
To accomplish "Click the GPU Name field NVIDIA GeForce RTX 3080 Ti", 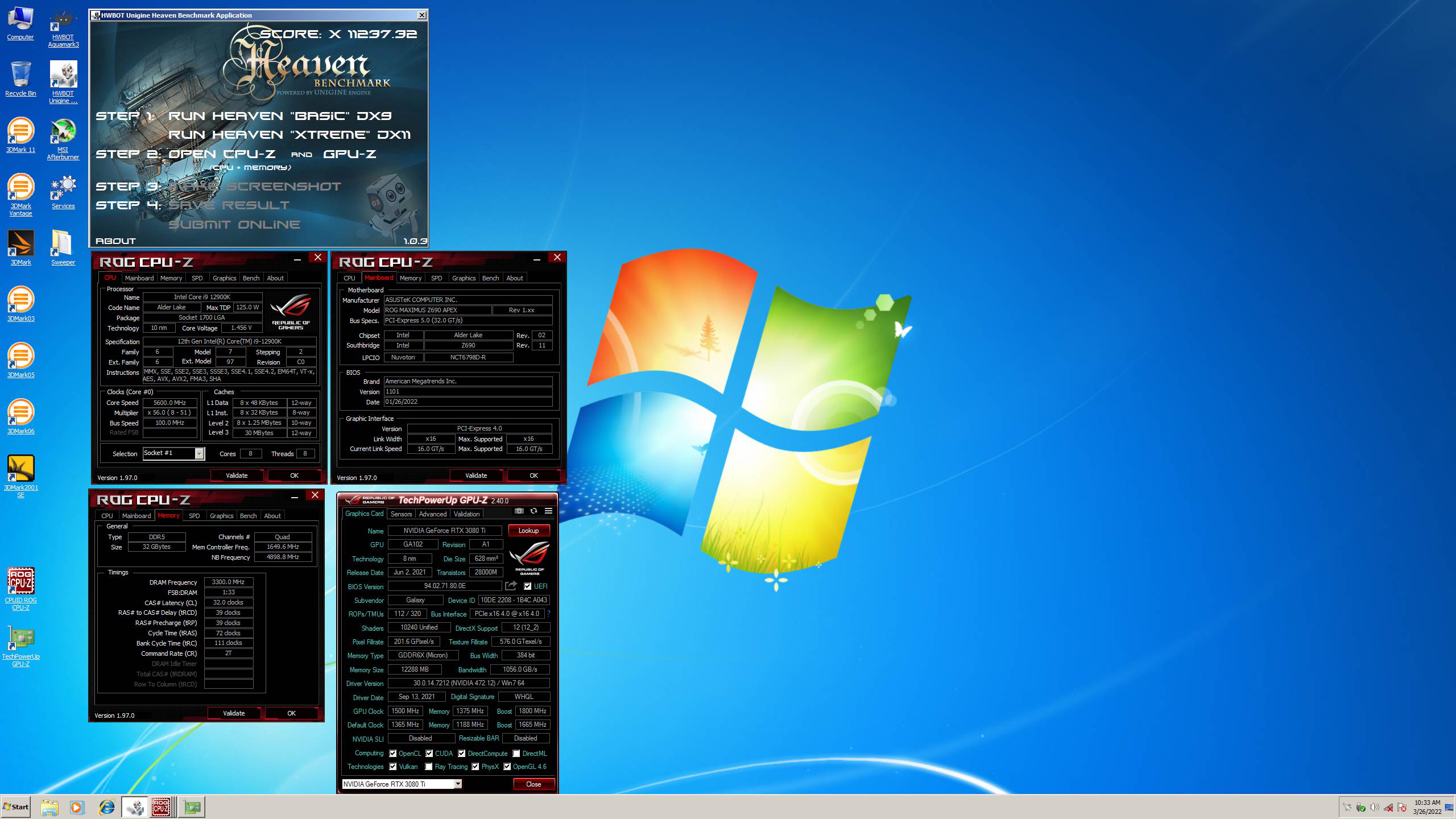I will [x=445, y=531].
